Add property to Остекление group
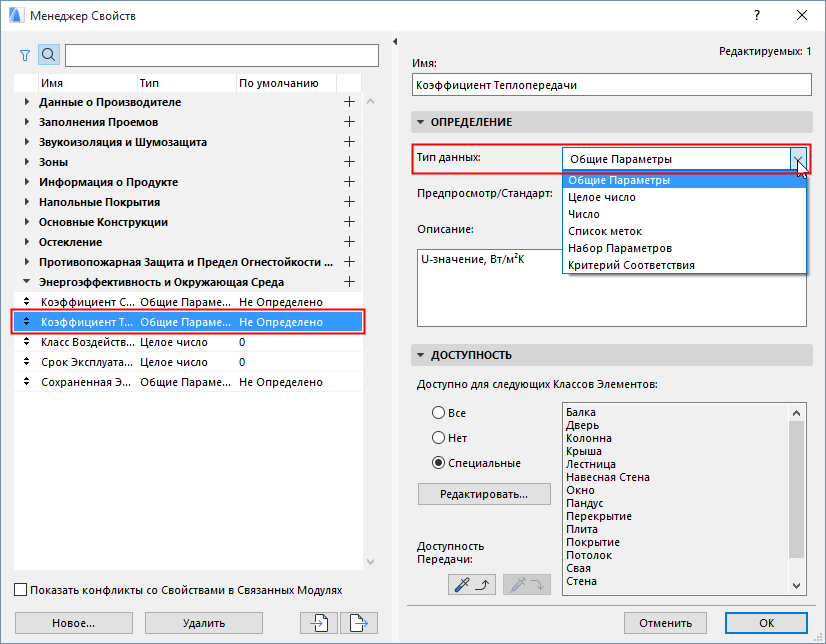Image resolution: width=826 pixels, height=644 pixels. click(x=349, y=242)
